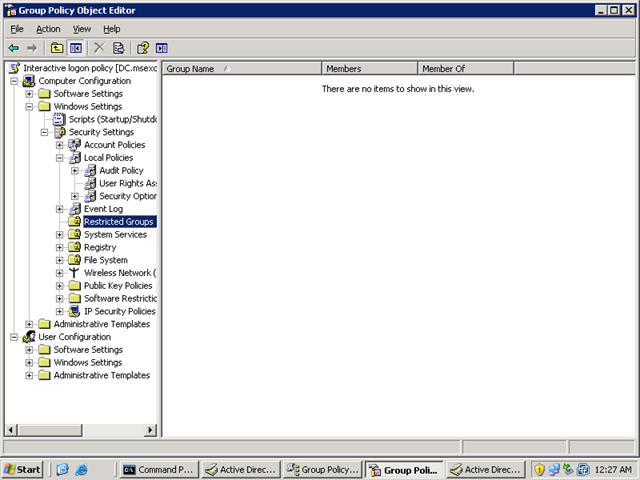Select the Software Restriction Policies item
The height and width of the screenshot is (480, 640).
(120, 298)
